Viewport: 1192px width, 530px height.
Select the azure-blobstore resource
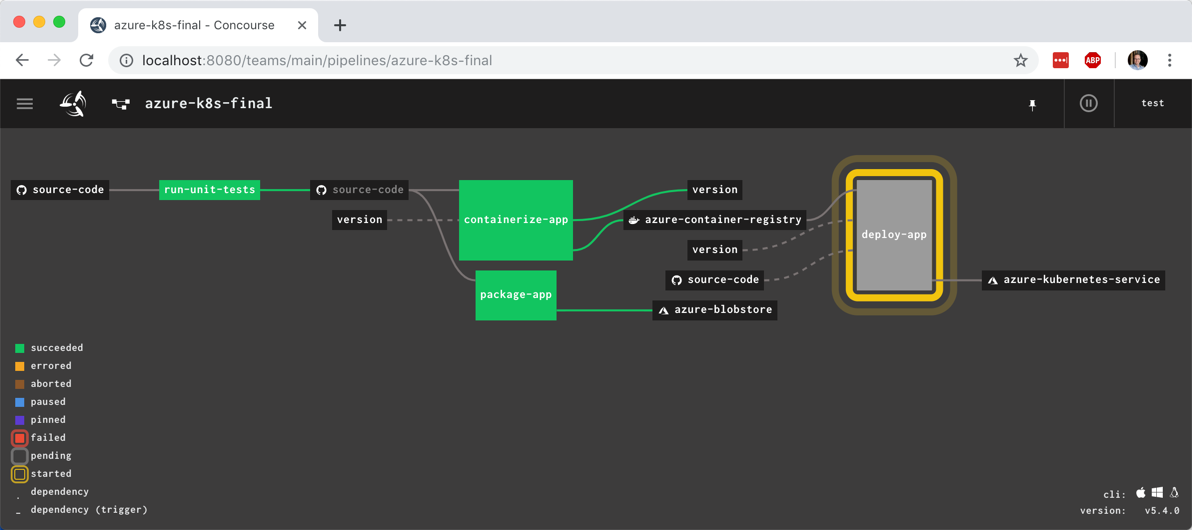click(715, 310)
